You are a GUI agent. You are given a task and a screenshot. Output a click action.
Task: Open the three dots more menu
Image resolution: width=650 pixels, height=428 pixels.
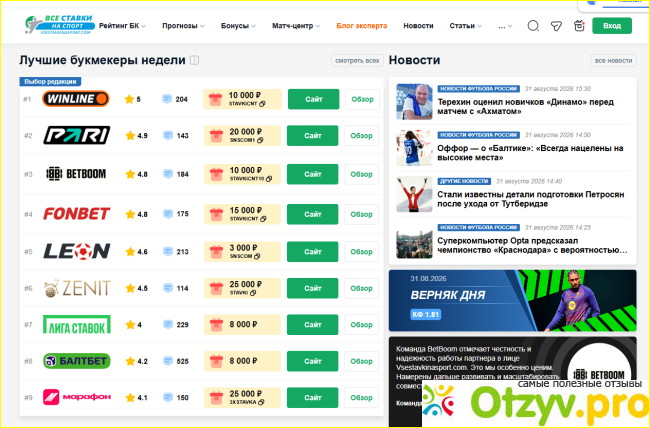[x=505, y=26]
